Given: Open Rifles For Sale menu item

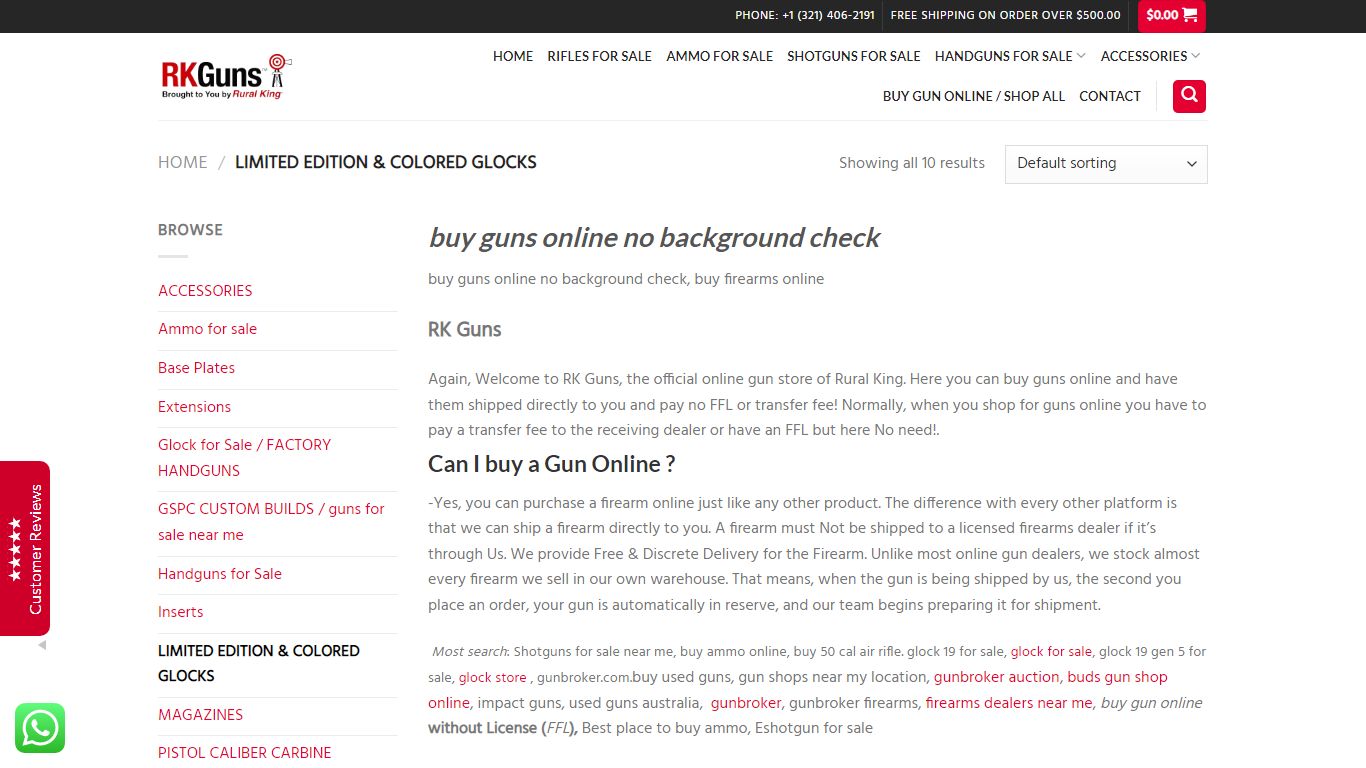Looking at the screenshot, I should pos(599,56).
